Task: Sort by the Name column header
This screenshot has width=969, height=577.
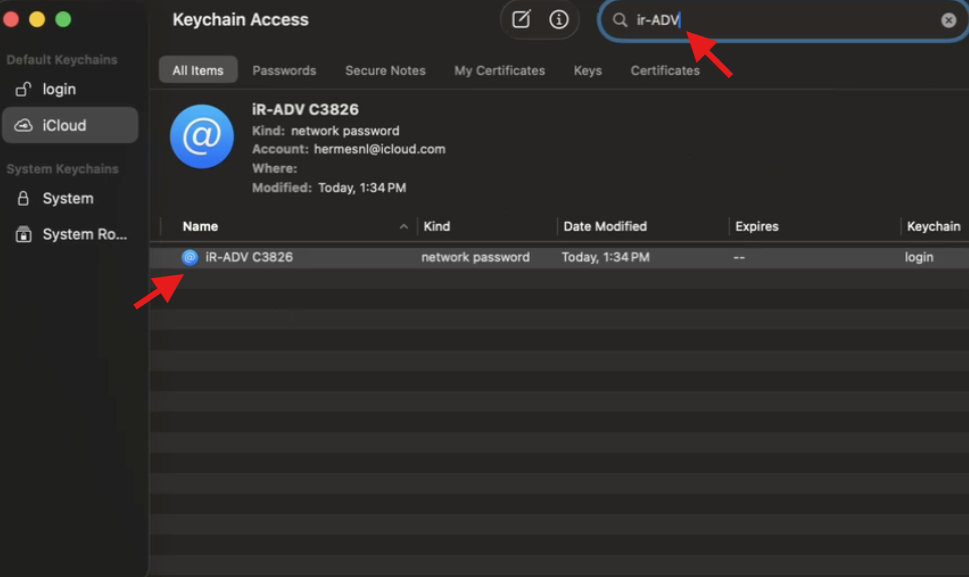Action: [x=200, y=227]
